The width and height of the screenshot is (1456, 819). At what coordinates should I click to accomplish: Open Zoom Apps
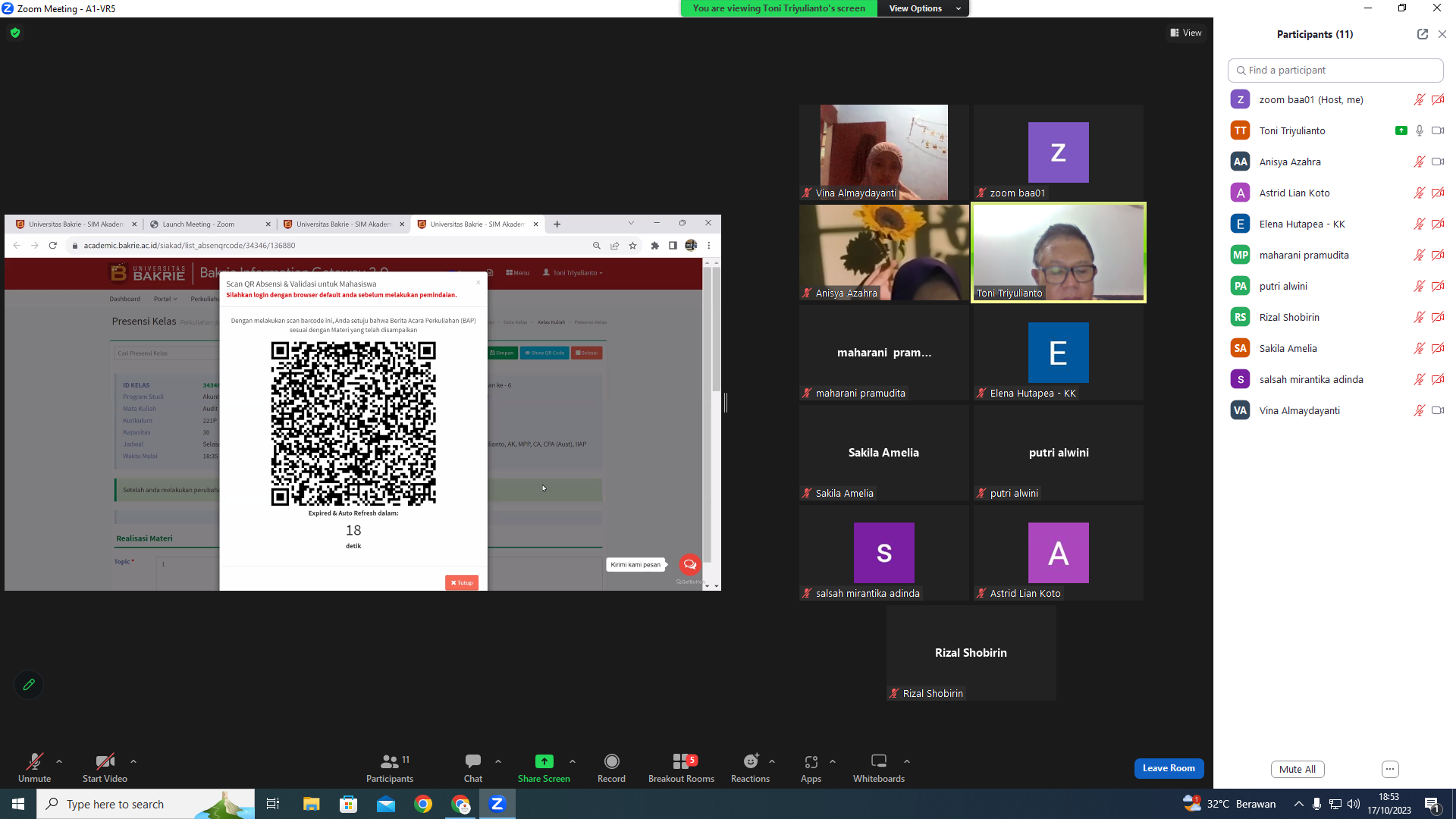pos(811,767)
